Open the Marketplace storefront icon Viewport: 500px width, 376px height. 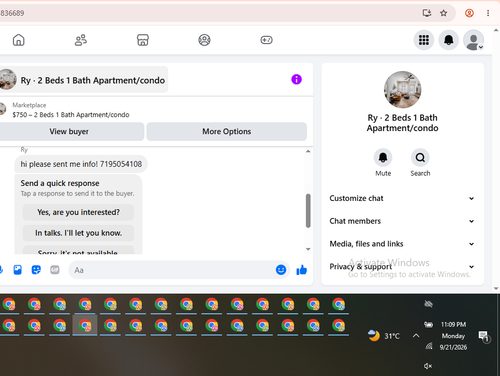(143, 40)
